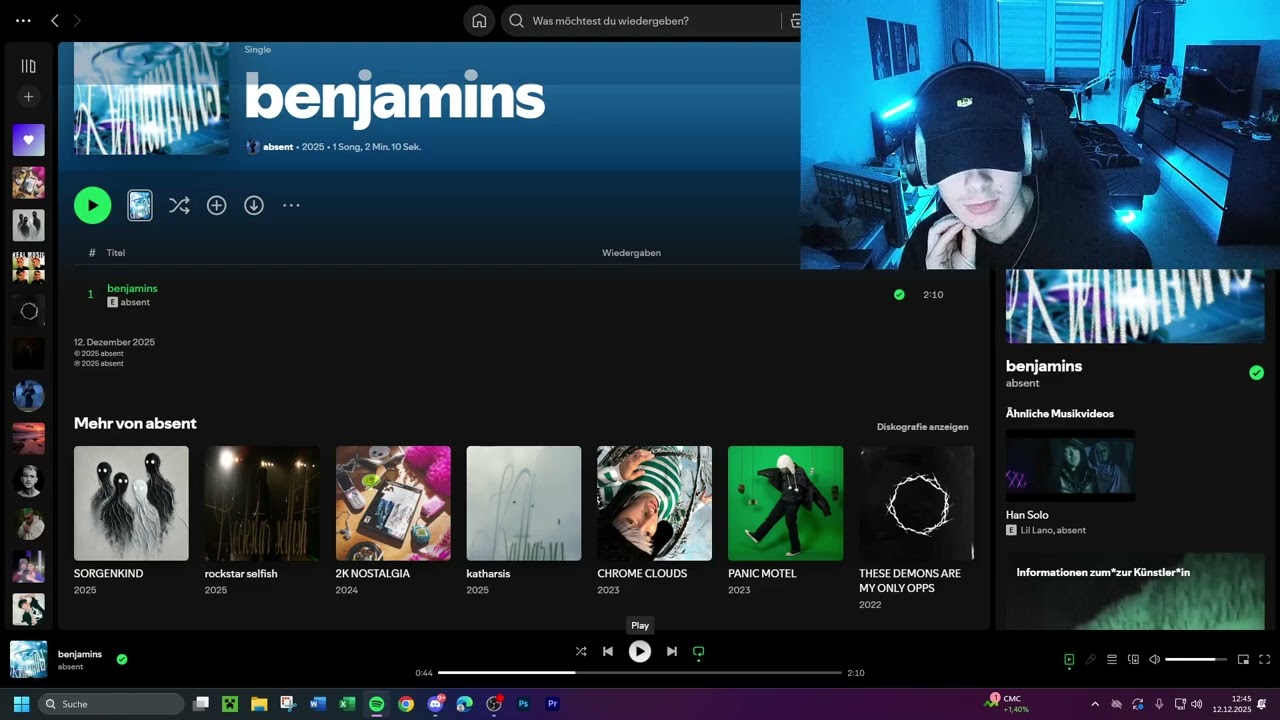Toggle the Now Playing view button
The height and width of the screenshot is (720, 1280).
click(1069, 659)
